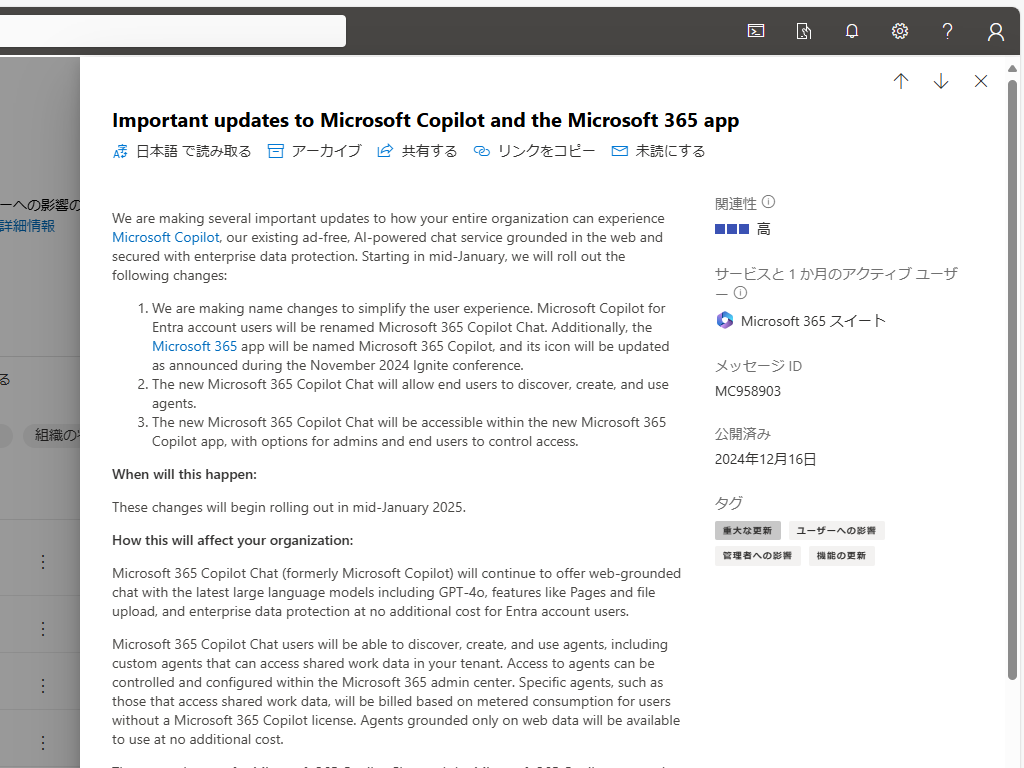Click the chain link icon
The width and height of the screenshot is (1024, 768).
coord(481,152)
